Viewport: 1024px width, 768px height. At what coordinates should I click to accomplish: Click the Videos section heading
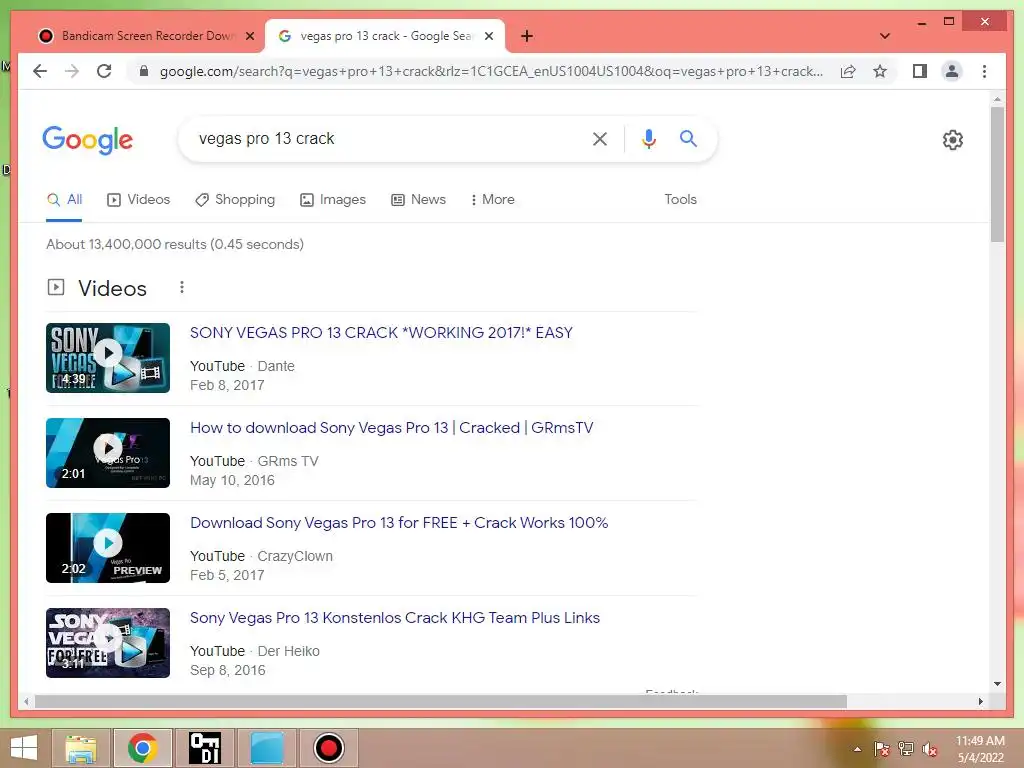[x=112, y=288]
